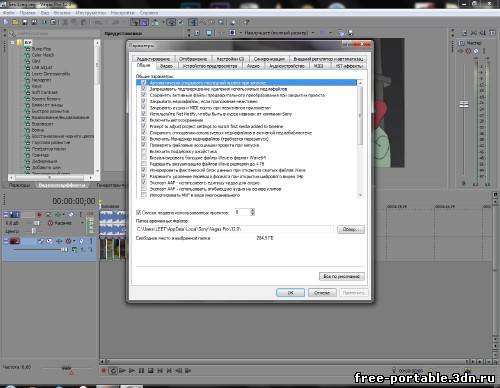This screenshot has height=388, width=500.
Task: Toggle Loop Playback in the transport bar
Action: (113, 371)
